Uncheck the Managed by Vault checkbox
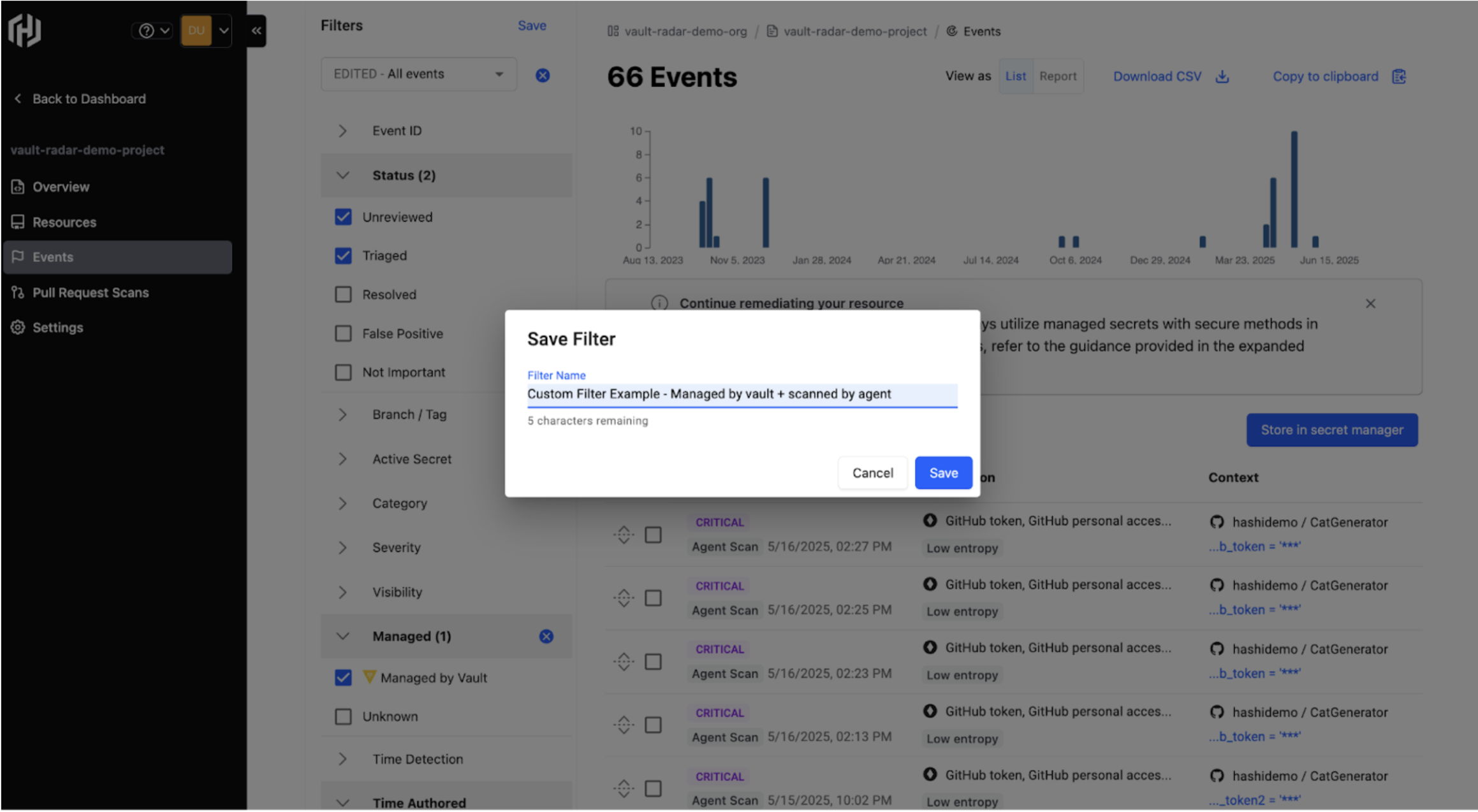This screenshot has height=812, width=1478. (343, 678)
